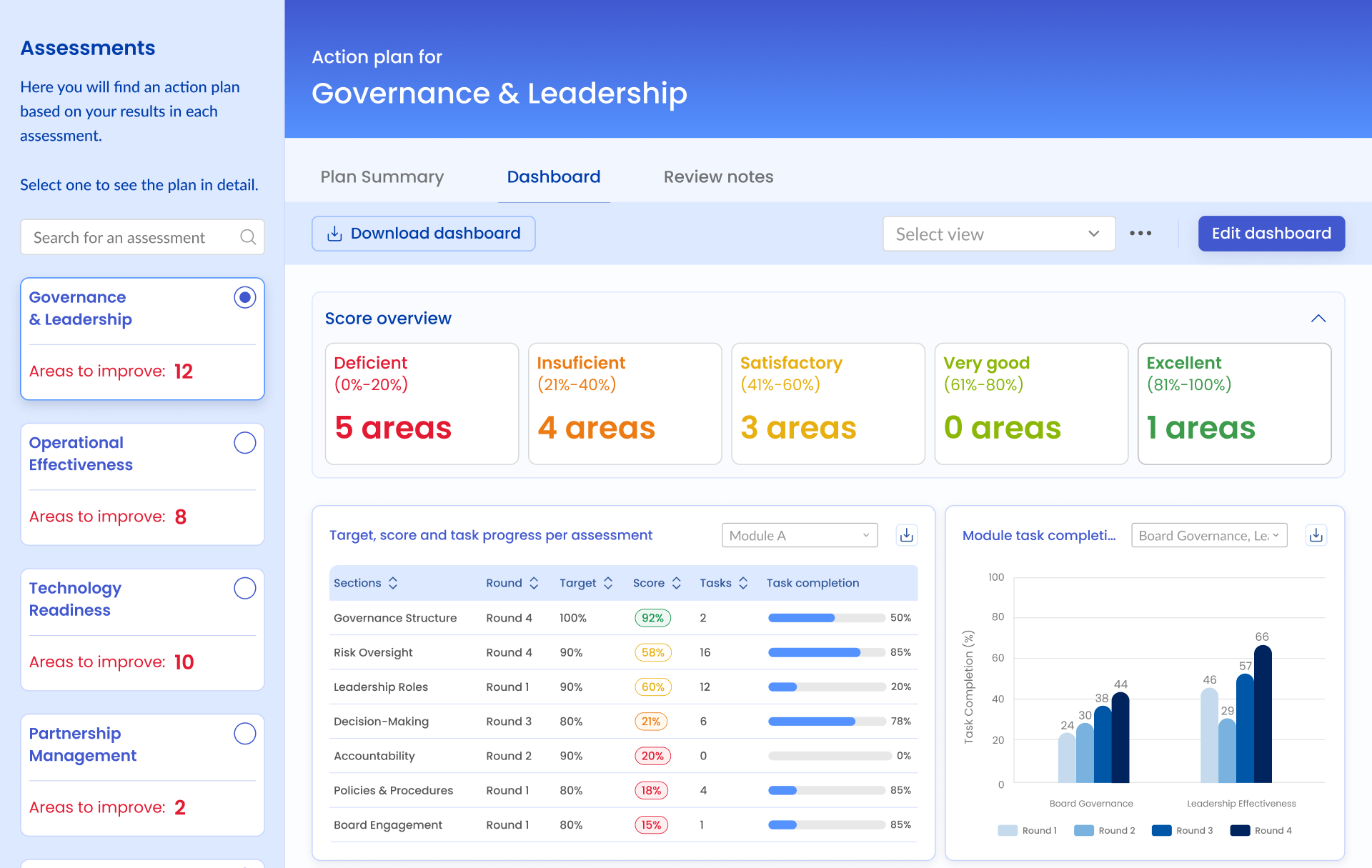Switch to the Dashboard tab
1372x868 pixels.
pos(554,176)
